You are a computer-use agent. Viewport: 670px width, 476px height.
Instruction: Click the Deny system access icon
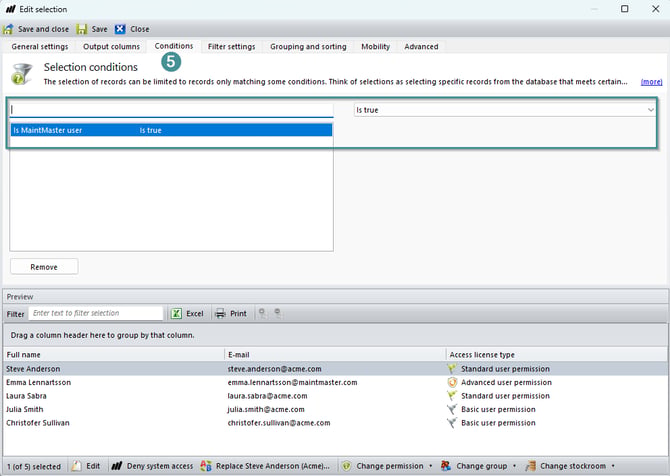pyautogui.click(x=117, y=466)
